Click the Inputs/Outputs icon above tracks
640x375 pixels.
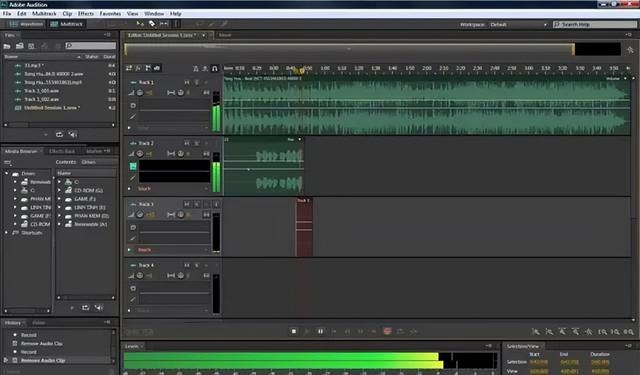pos(129,68)
